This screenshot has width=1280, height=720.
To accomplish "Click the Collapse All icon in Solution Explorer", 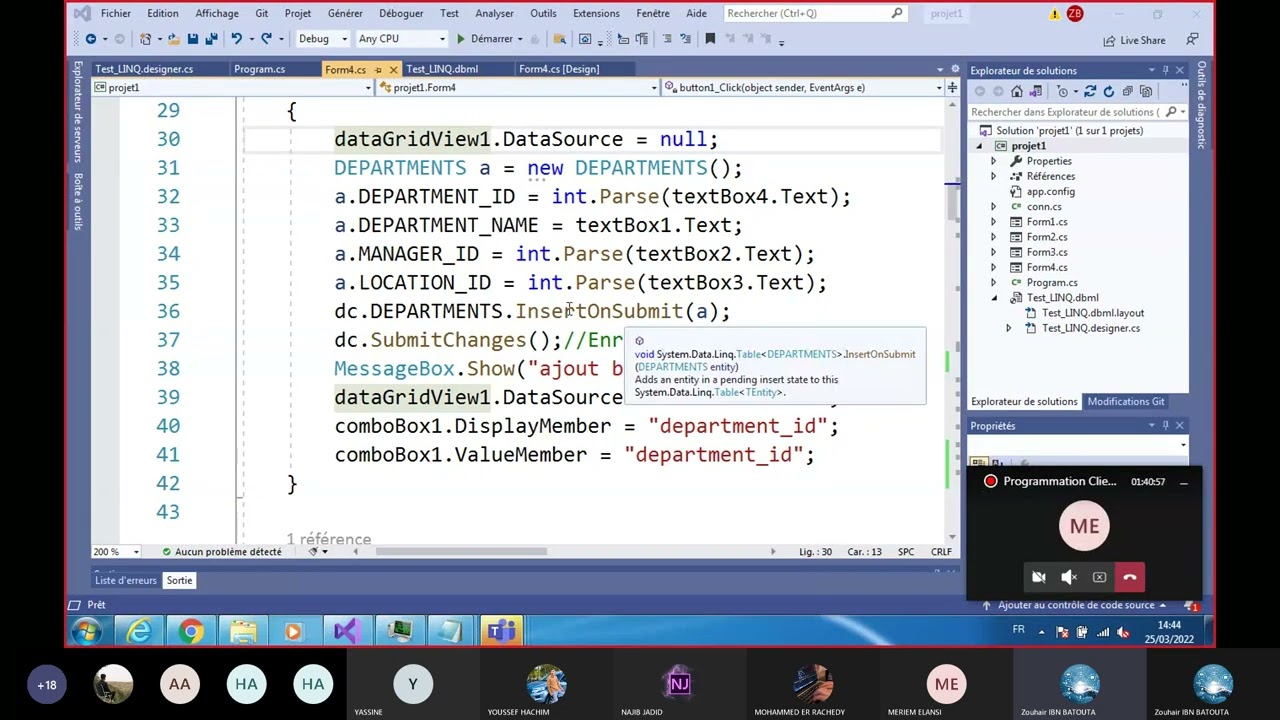I will pos(1128,91).
